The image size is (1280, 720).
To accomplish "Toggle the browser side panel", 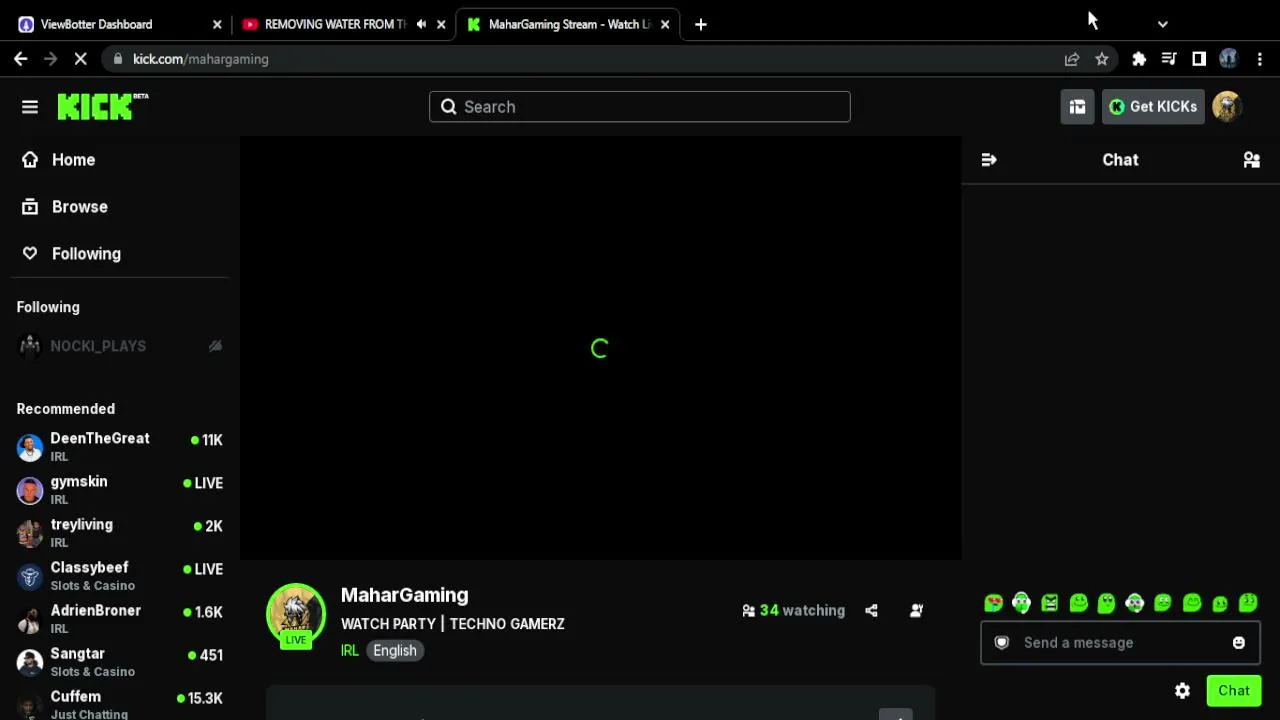I will (1199, 59).
